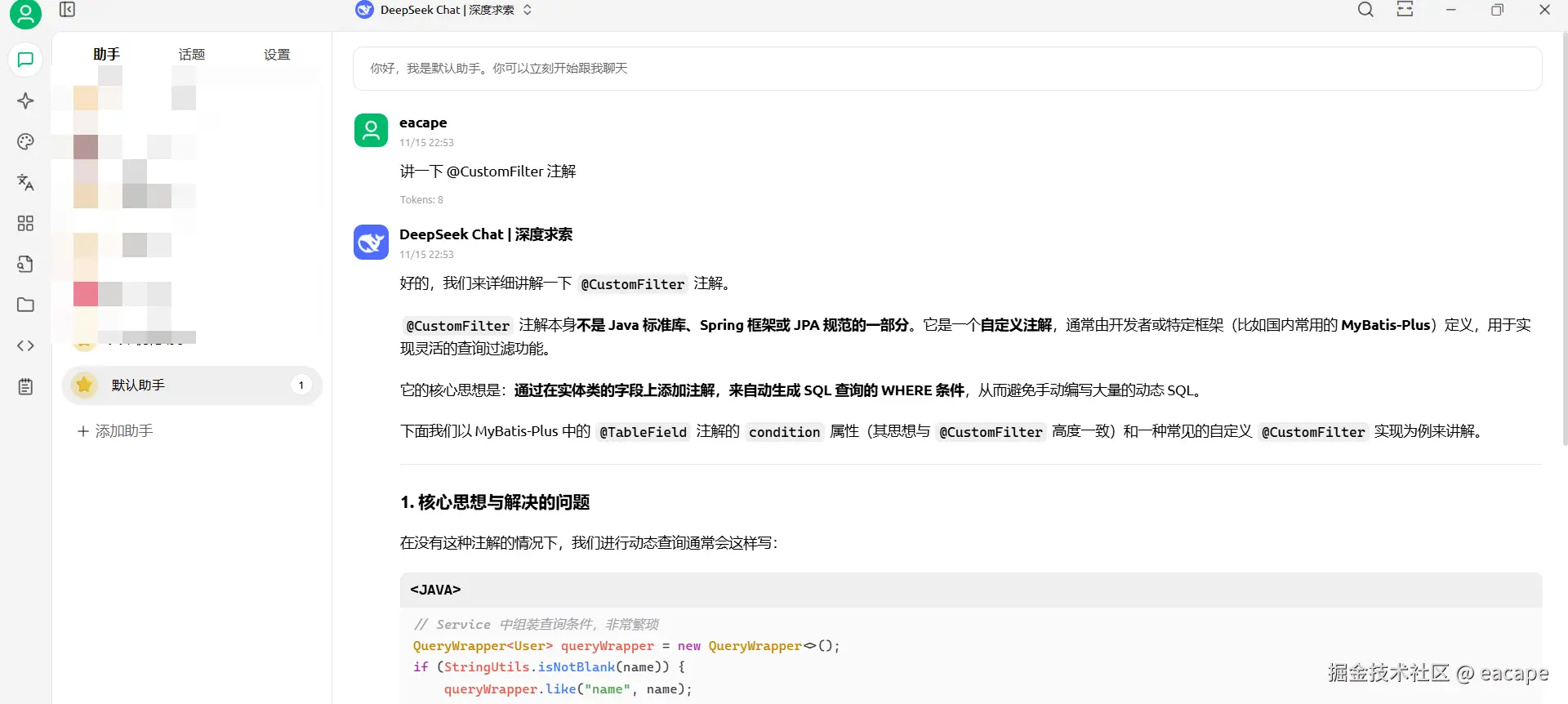This screenshot has width=1568, height=704.
Task: Minimize the Cherry Studio window
Action: [x=1450, y=10]
